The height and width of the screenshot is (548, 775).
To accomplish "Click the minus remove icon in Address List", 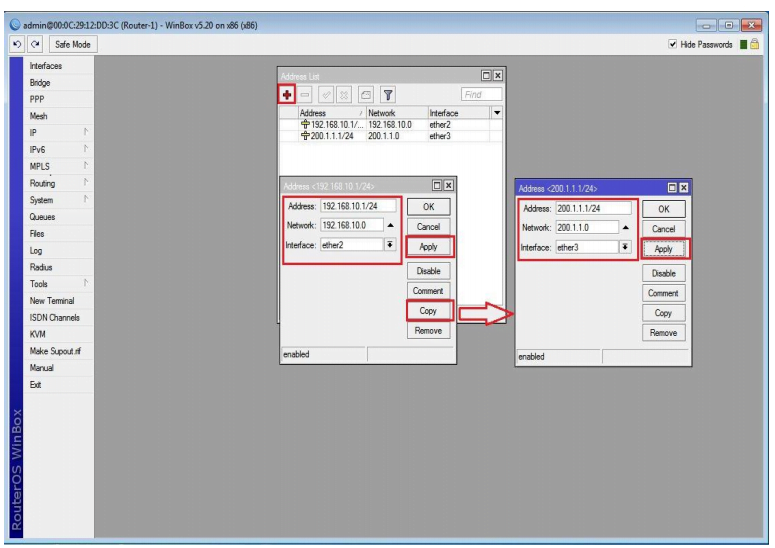I will tap(305, 94).
